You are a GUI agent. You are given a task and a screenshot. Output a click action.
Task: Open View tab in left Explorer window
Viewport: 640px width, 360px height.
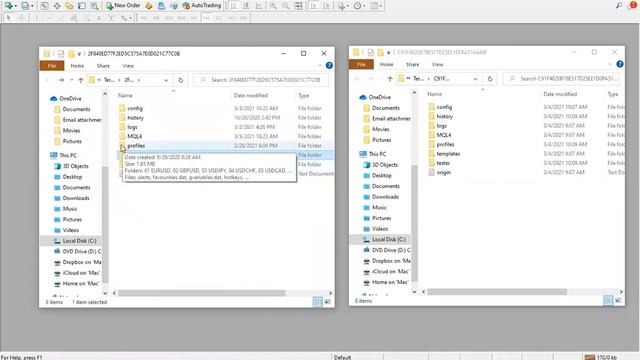128,66
